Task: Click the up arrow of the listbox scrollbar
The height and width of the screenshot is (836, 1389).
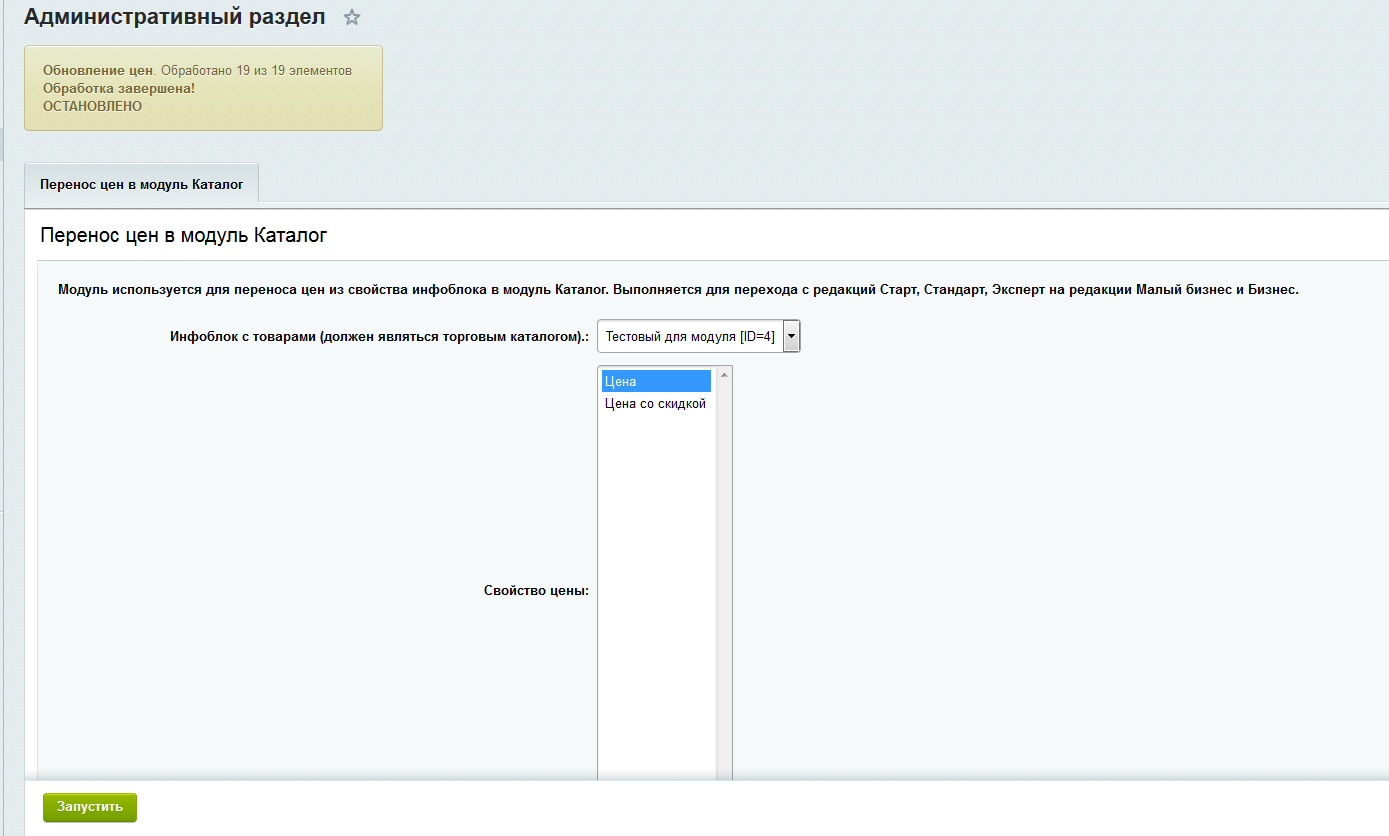Action: 724,375
